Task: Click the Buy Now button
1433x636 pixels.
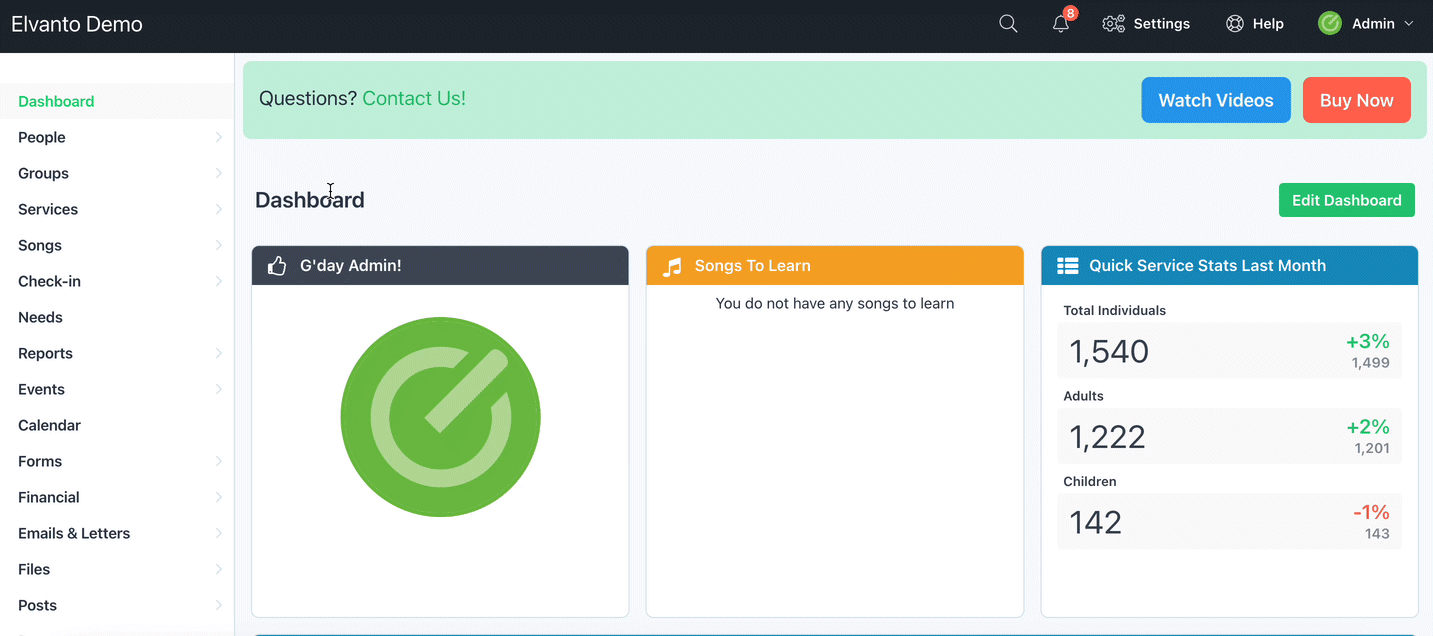Action: [1356, 100]
